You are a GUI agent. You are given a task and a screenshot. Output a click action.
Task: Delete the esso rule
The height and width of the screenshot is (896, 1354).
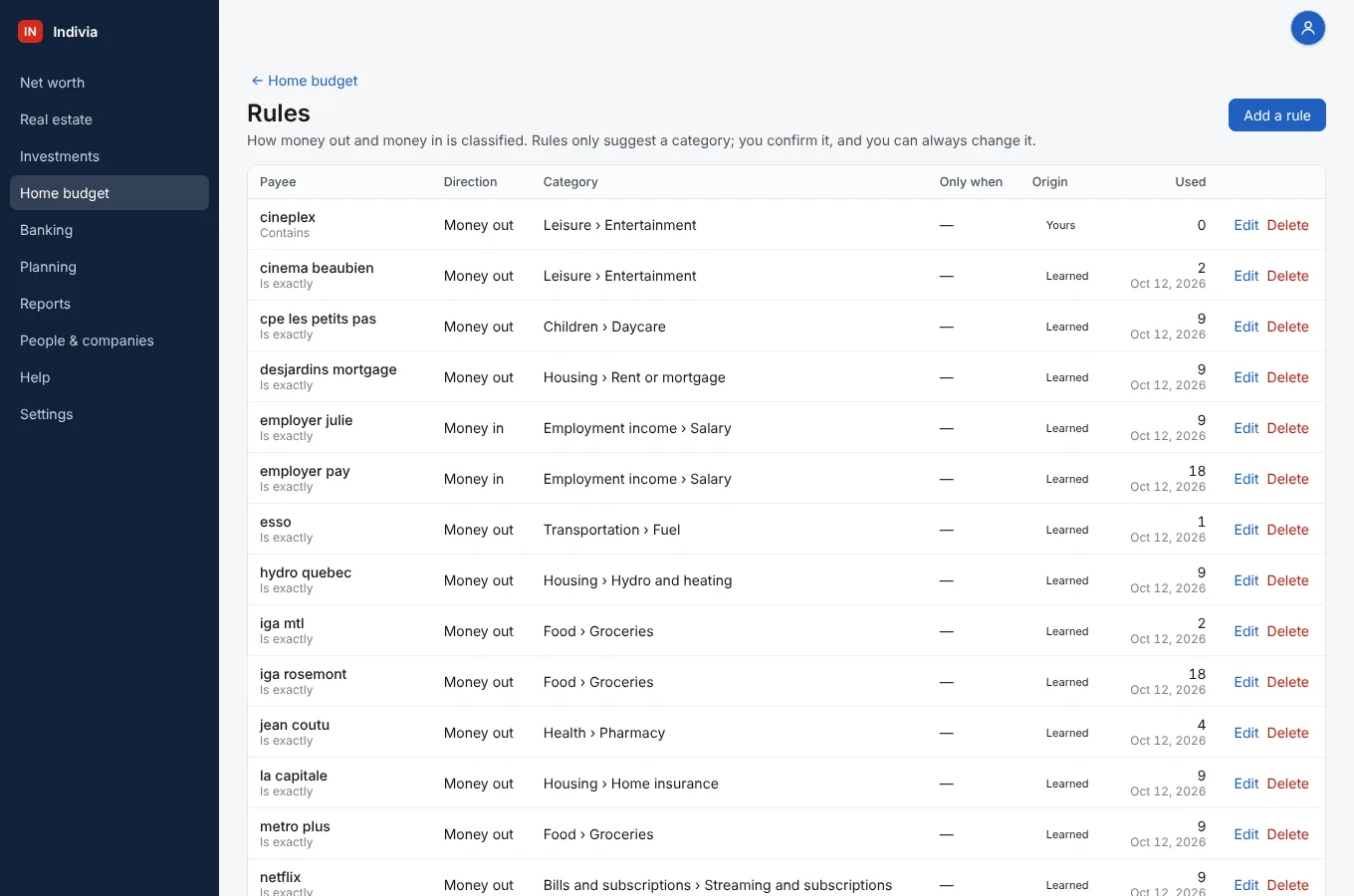[1287, 530]
